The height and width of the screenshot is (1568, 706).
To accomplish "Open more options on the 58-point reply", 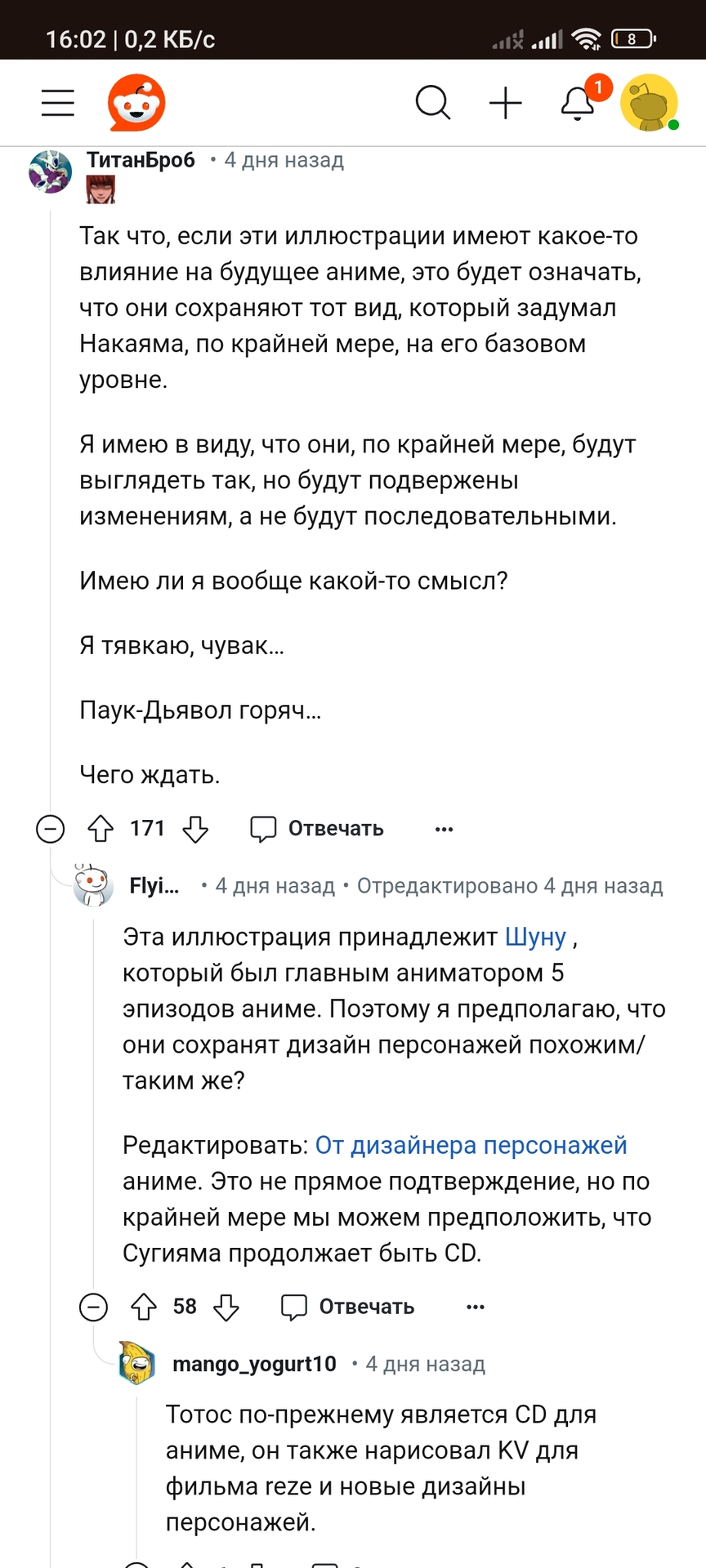I will pyautogui.click(x=475, y=1307).
